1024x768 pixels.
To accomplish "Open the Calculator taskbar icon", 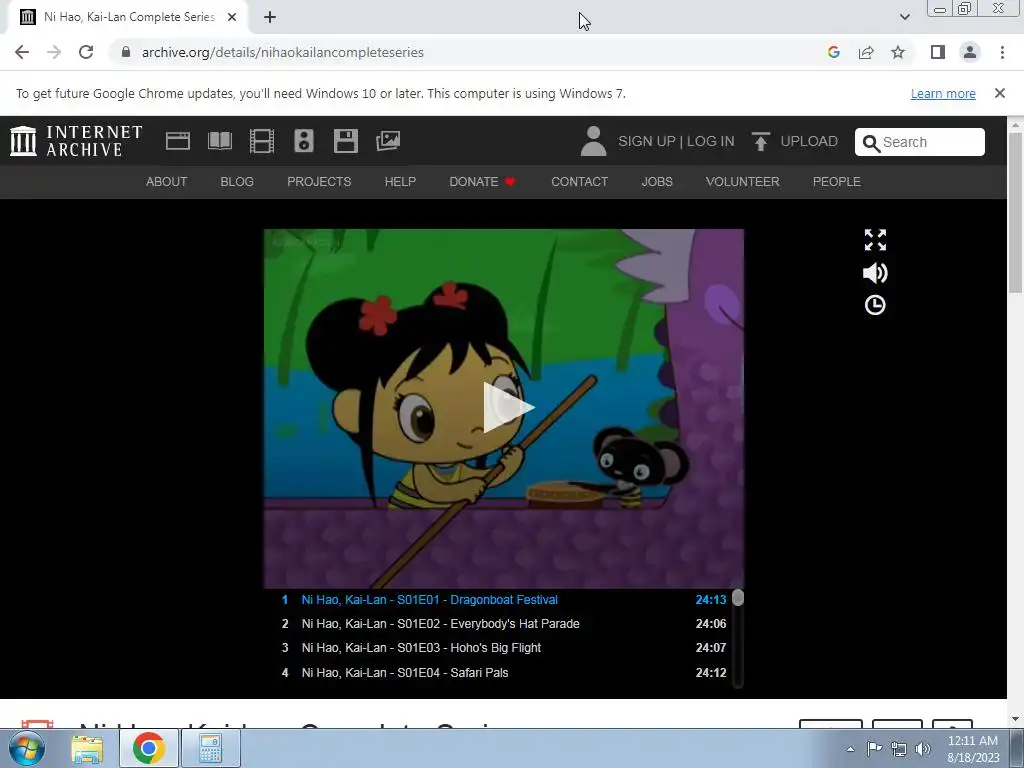I will 210,748.
